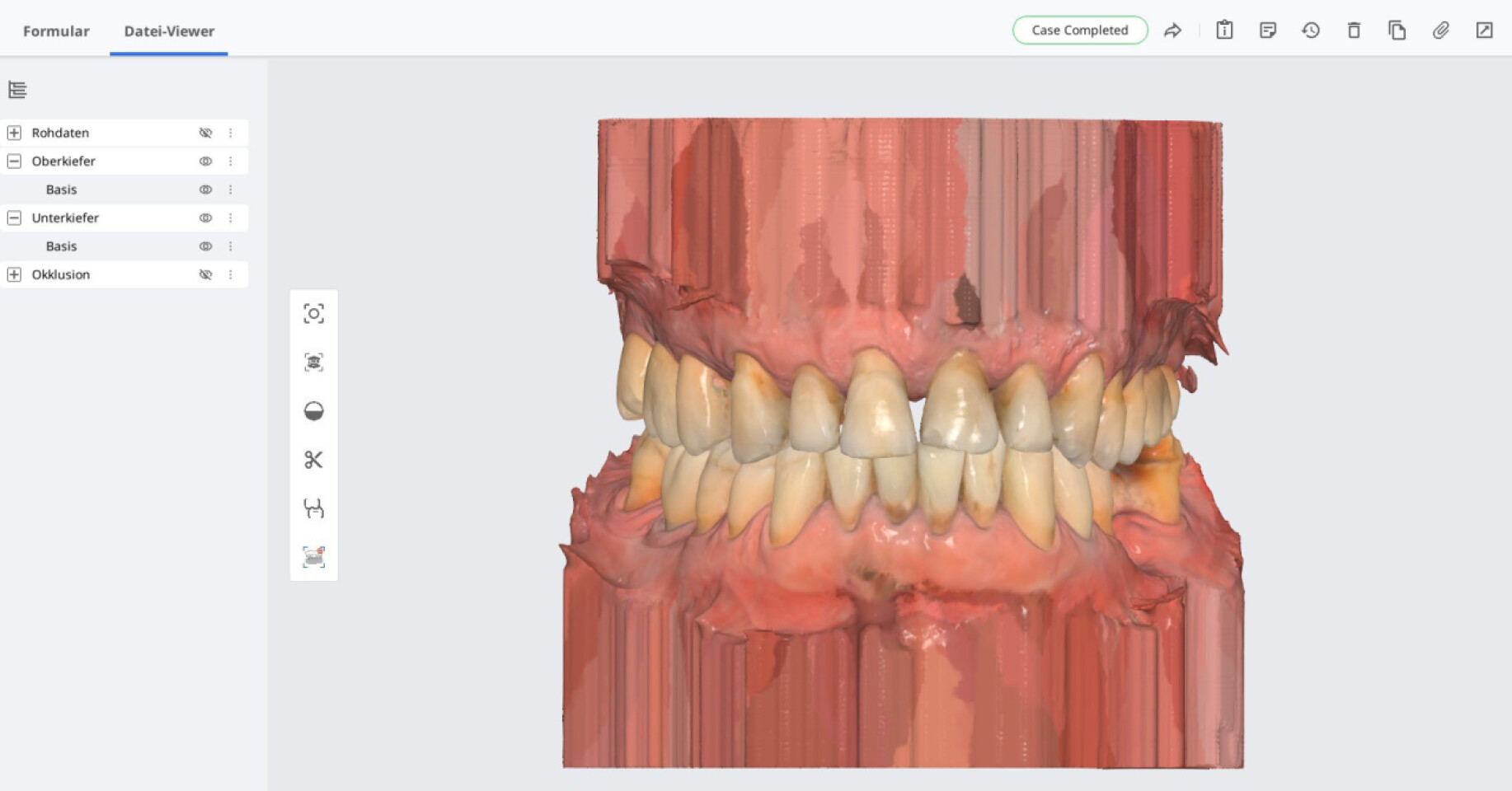Show the Okklusion layer via eye icon

click(x=205, y=274)
